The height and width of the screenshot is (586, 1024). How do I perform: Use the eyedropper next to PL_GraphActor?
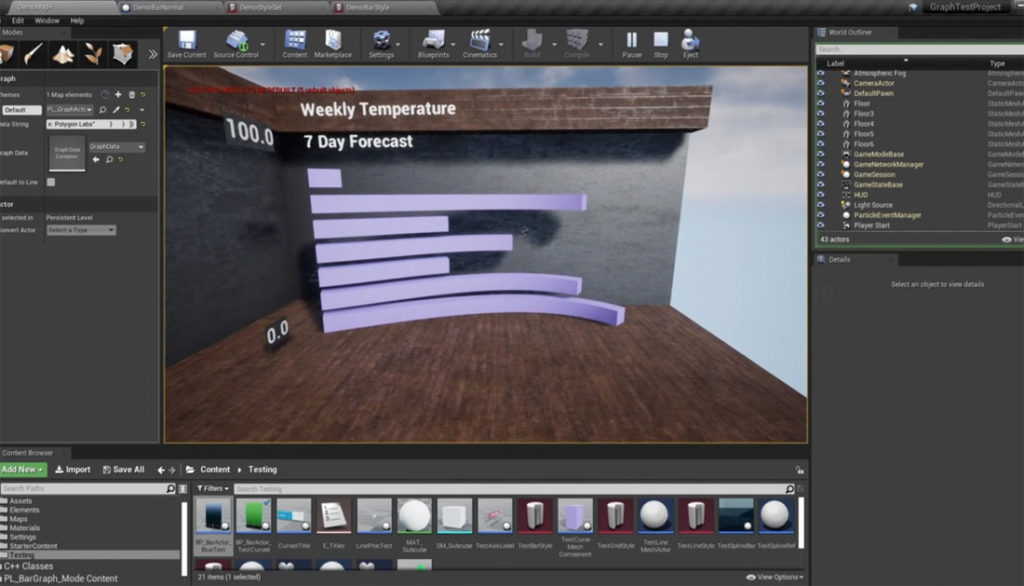[115, 109]
